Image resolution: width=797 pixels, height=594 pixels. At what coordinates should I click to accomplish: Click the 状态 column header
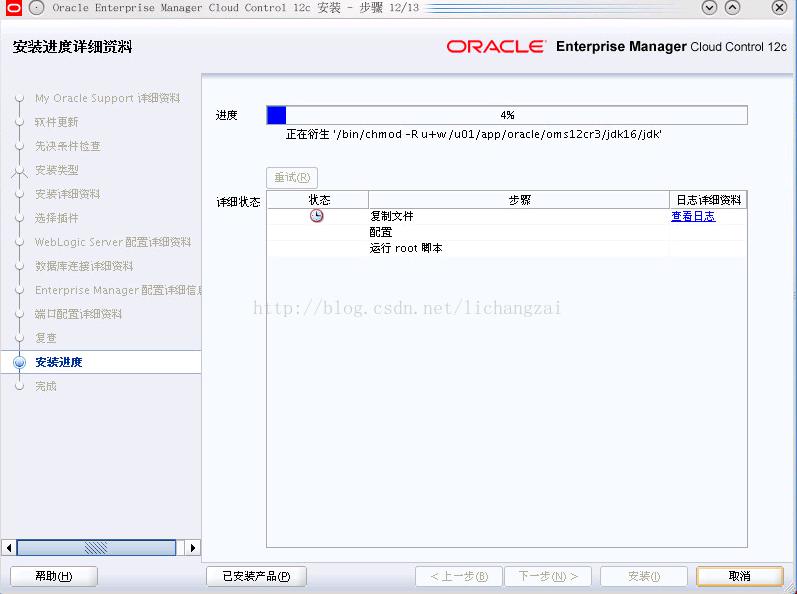pyautogui.click(x=318, y=200)
